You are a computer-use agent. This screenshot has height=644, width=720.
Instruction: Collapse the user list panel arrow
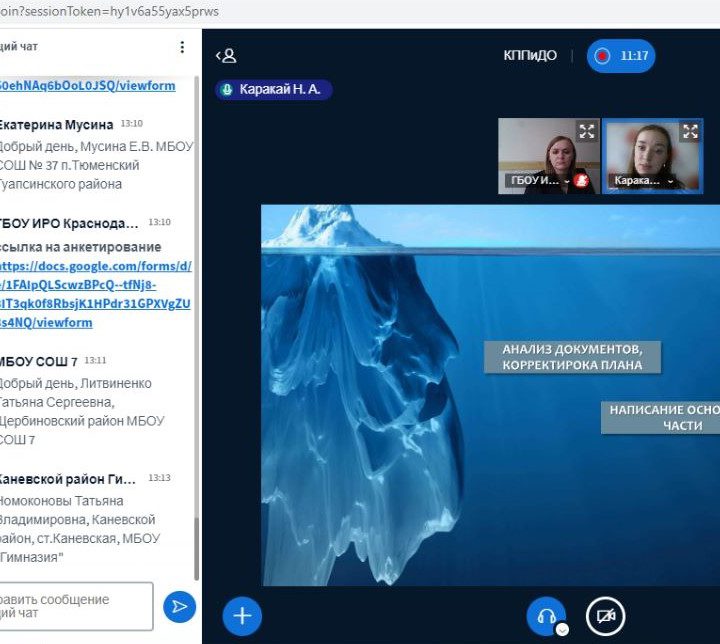(x=226, y=56)
